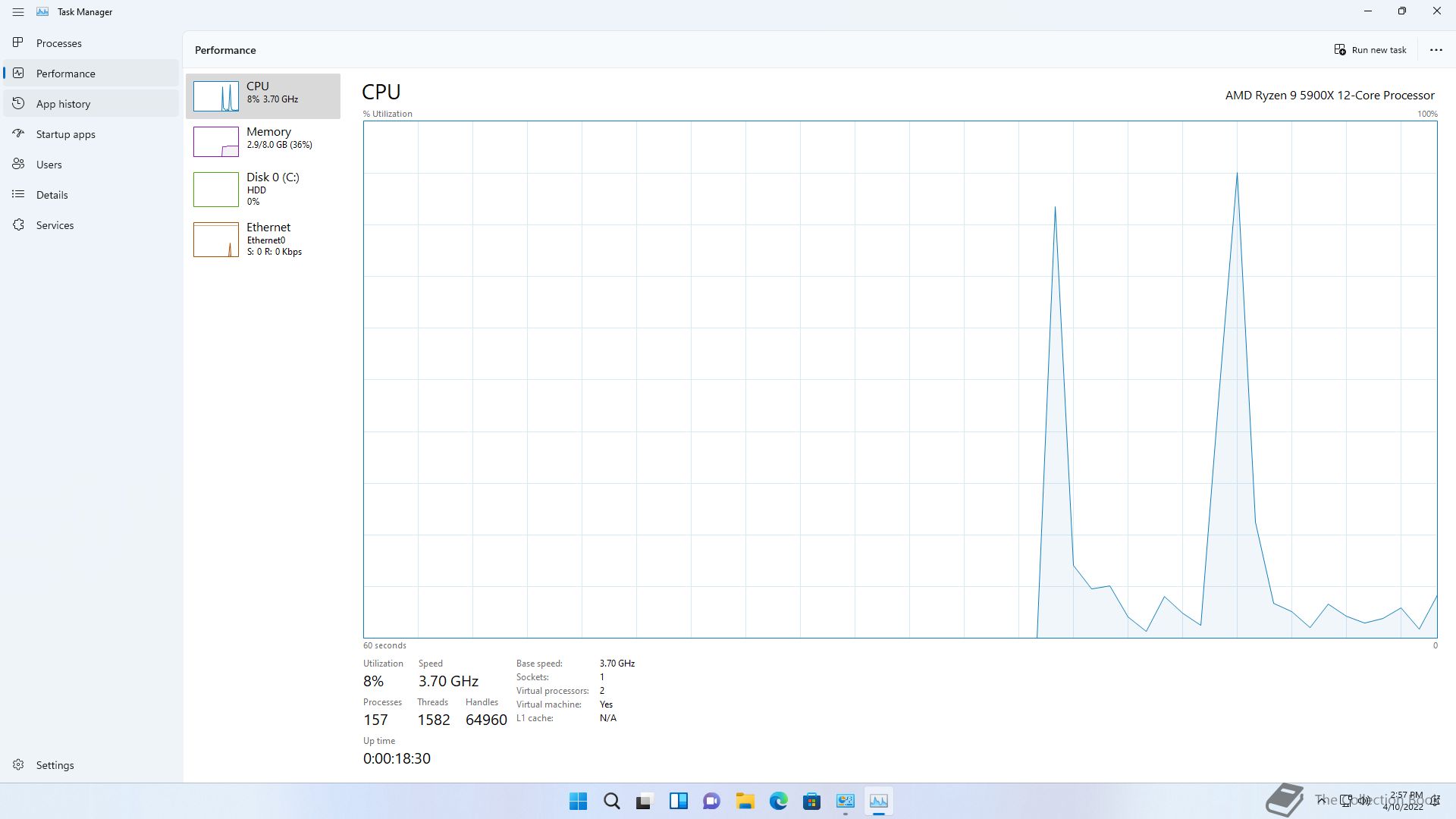This screenshot has height=819, width=1456.
Task: Click the Memory mini graph thumbnail
Action: pos(216,142)
